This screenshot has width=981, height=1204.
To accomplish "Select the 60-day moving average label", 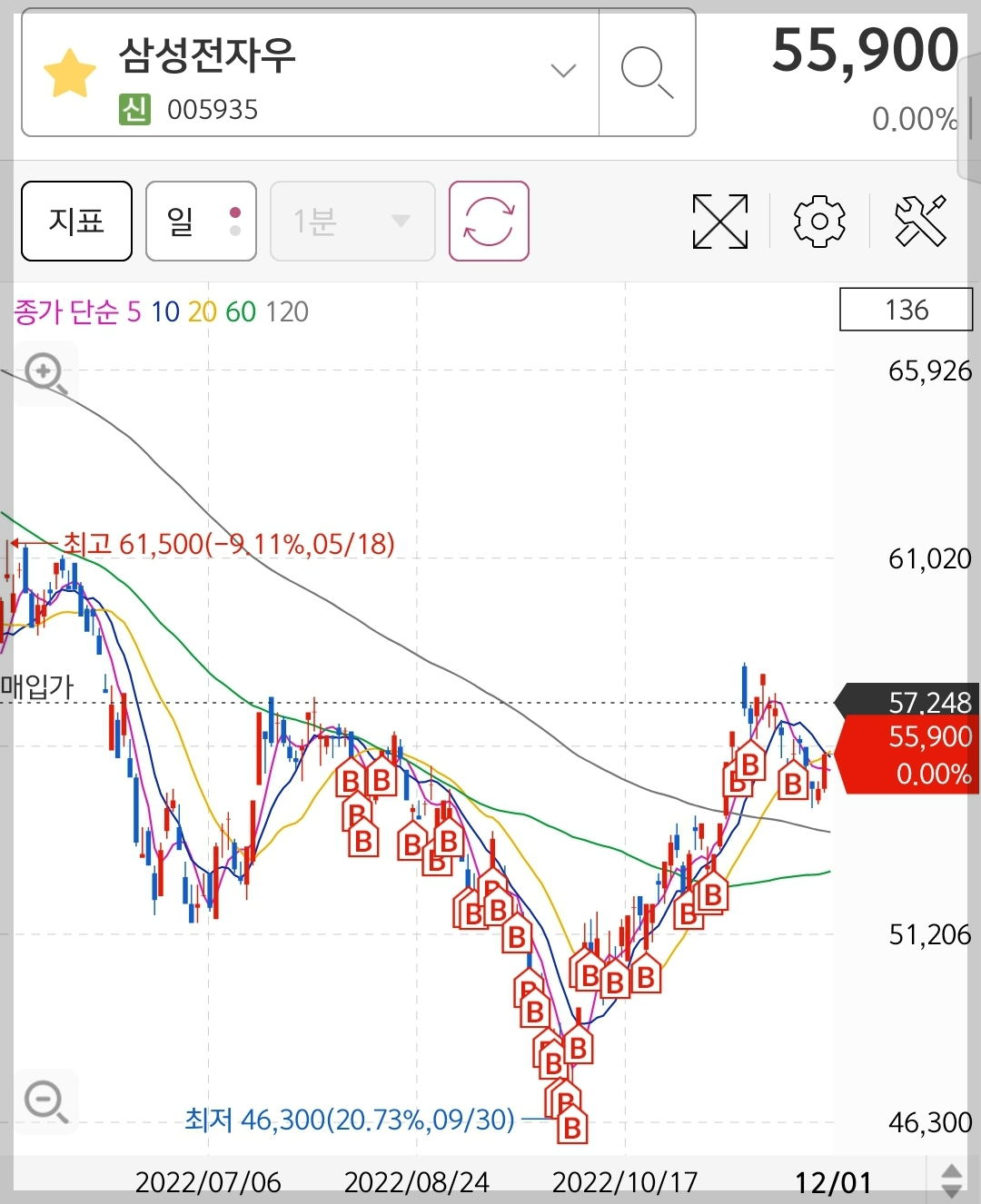I will [241, 312].
